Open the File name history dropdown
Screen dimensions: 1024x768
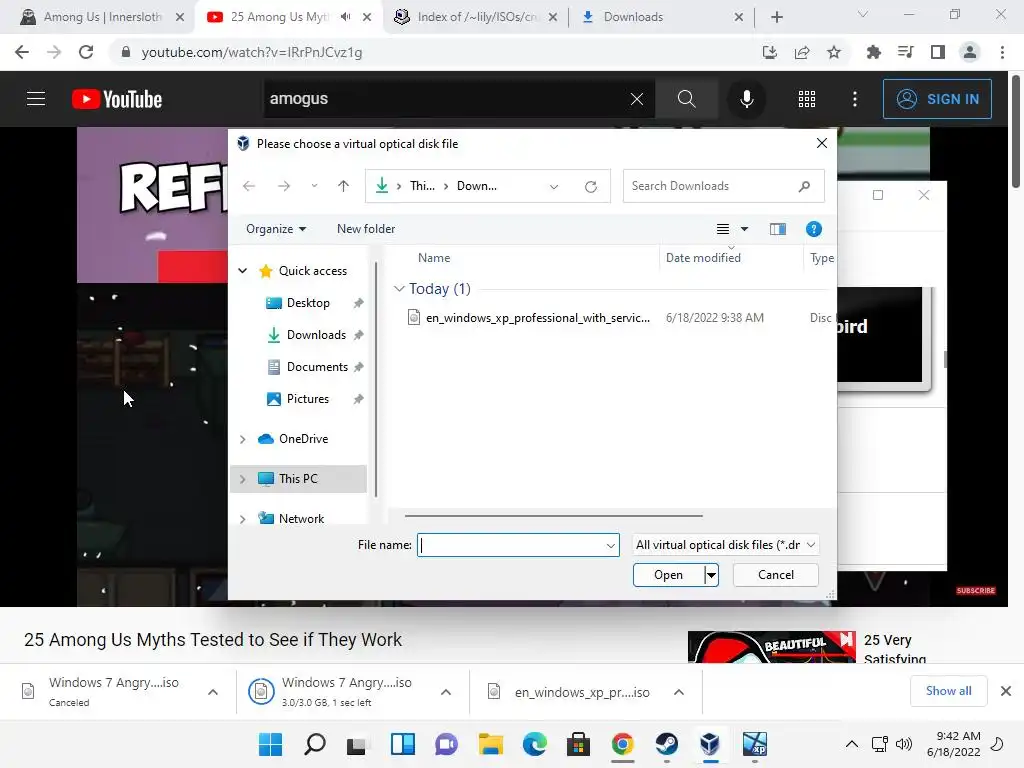pos(611,545)
